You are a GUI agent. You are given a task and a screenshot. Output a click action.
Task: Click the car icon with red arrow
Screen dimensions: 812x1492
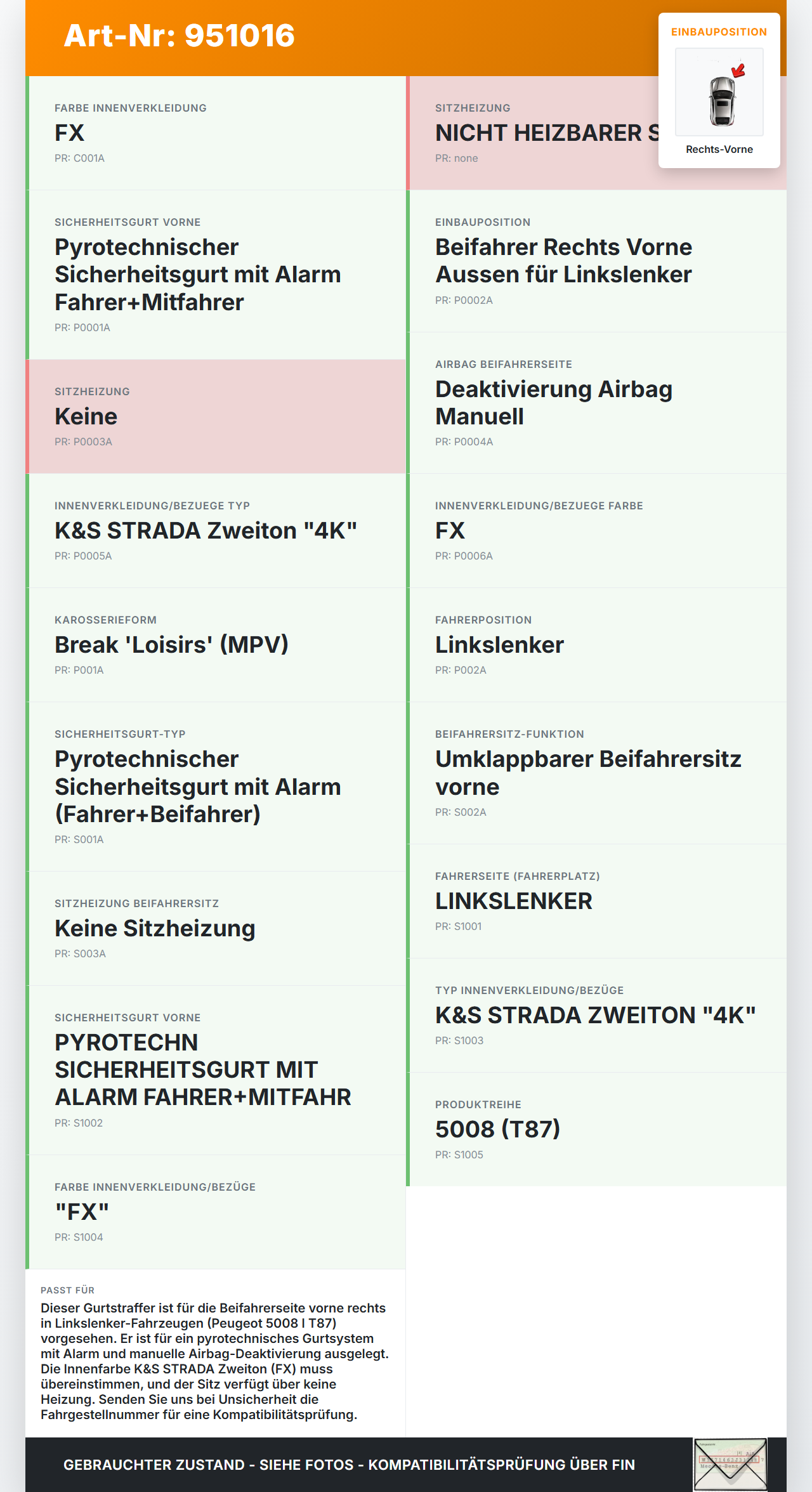pos(719,92)
